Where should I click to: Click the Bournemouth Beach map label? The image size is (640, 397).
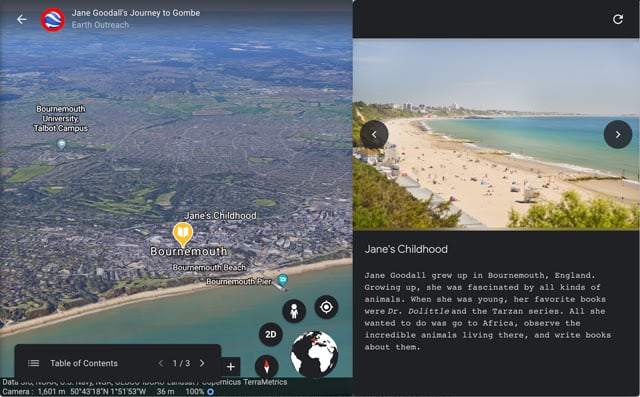(209, 268)
